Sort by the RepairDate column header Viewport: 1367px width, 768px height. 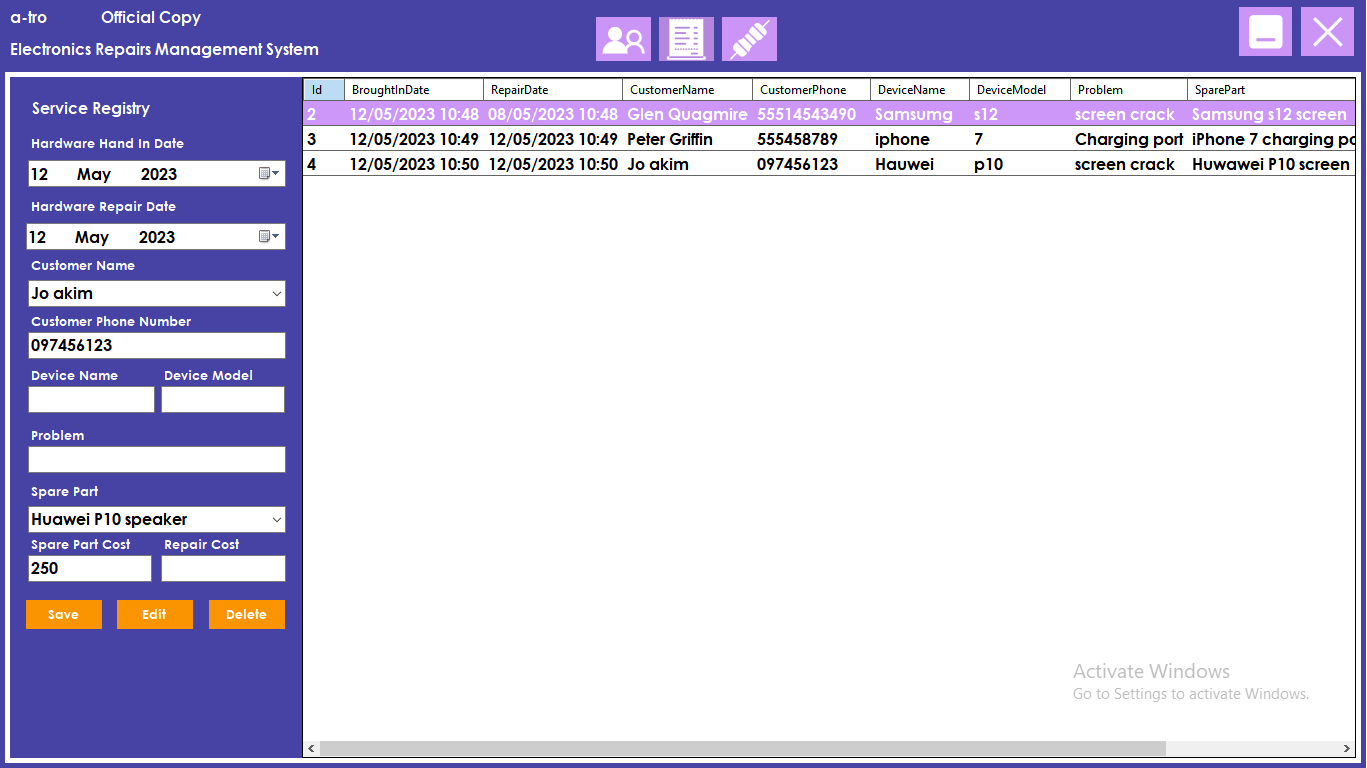[553, 90]
